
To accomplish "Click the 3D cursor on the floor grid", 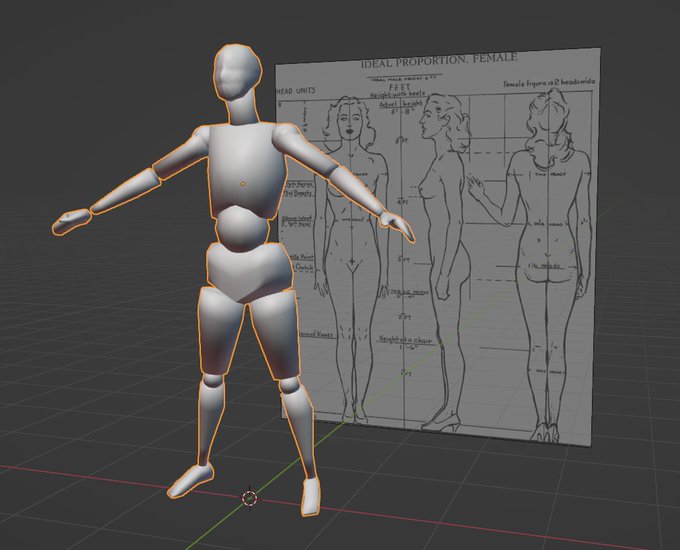I will click(249, 499).
